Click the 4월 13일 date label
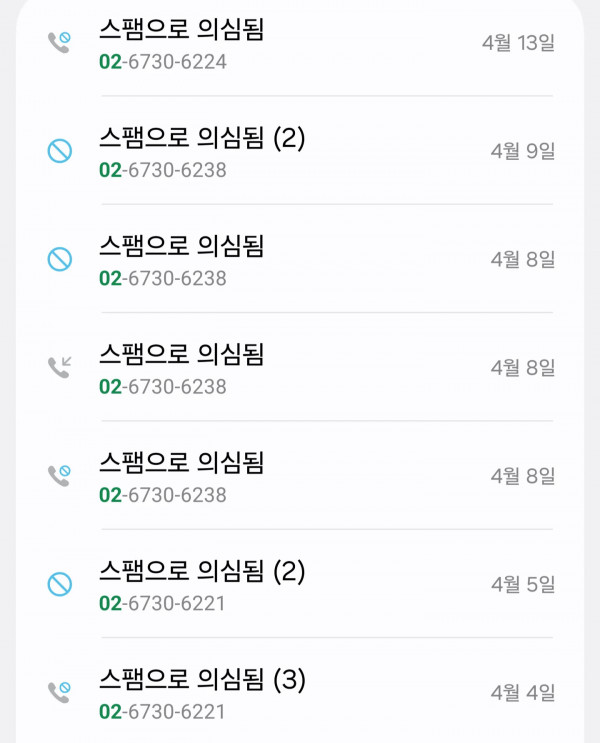Image resolution: width=600 pixels, height=743 pixels. (517, 43)
